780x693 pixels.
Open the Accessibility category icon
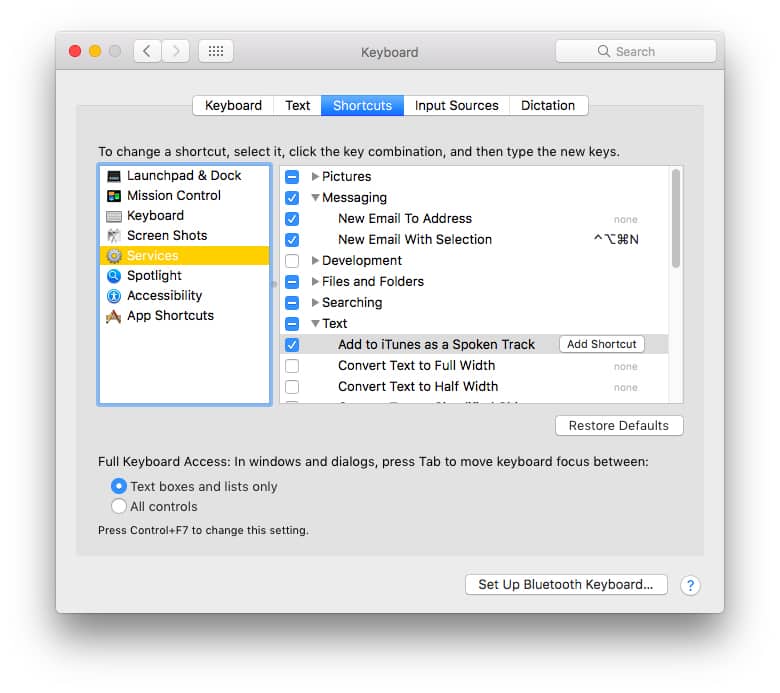(x=114, y=296)
